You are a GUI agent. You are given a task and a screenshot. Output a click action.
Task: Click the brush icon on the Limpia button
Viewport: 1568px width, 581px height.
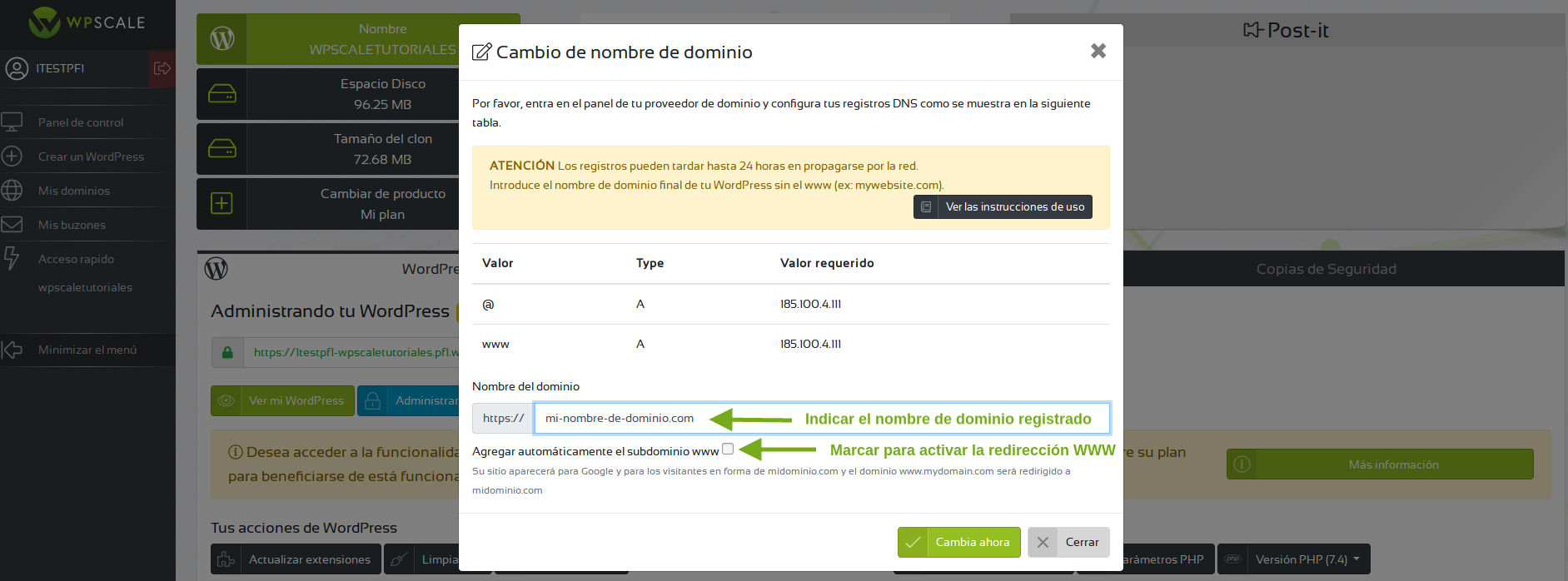(399, 559)
